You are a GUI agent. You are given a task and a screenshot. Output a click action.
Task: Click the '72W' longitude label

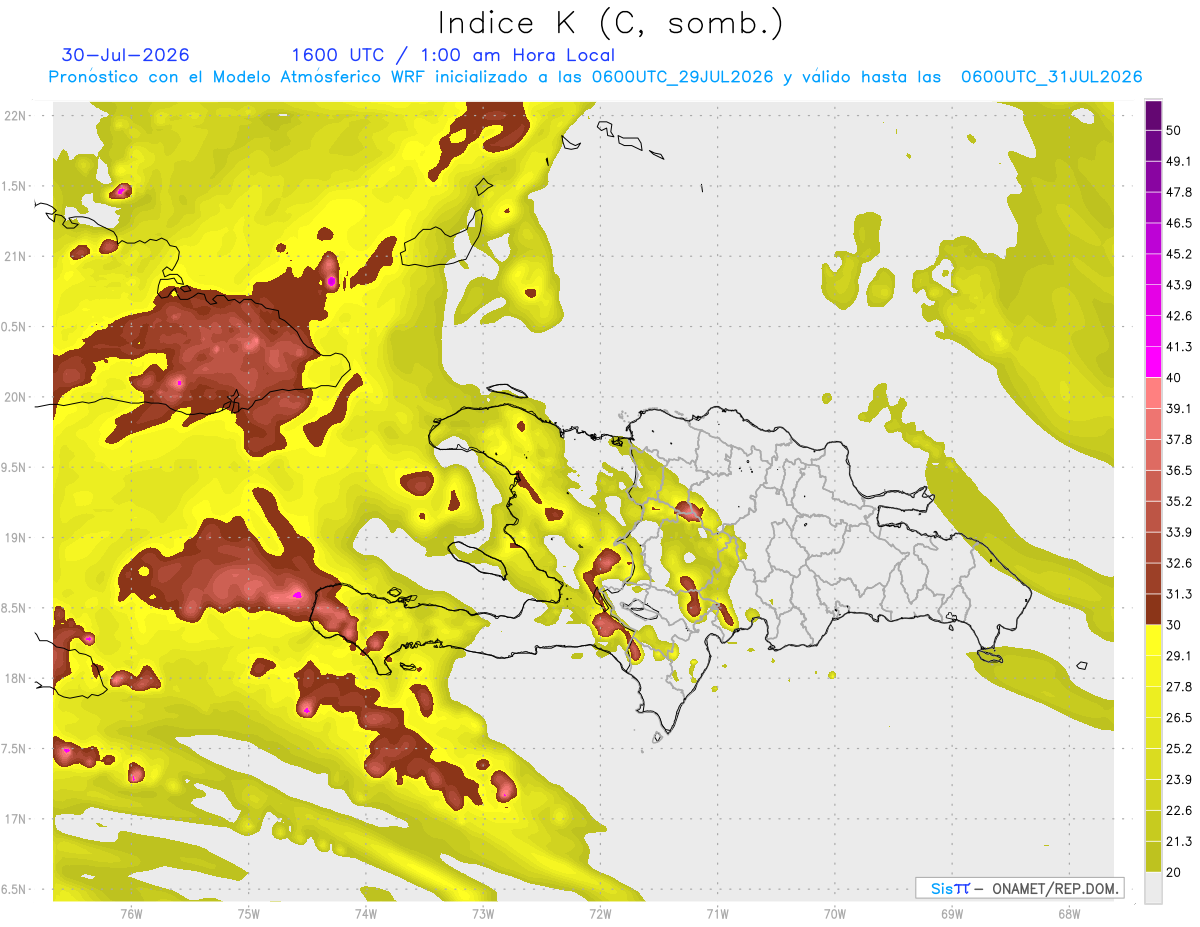[x=600, y=913]
